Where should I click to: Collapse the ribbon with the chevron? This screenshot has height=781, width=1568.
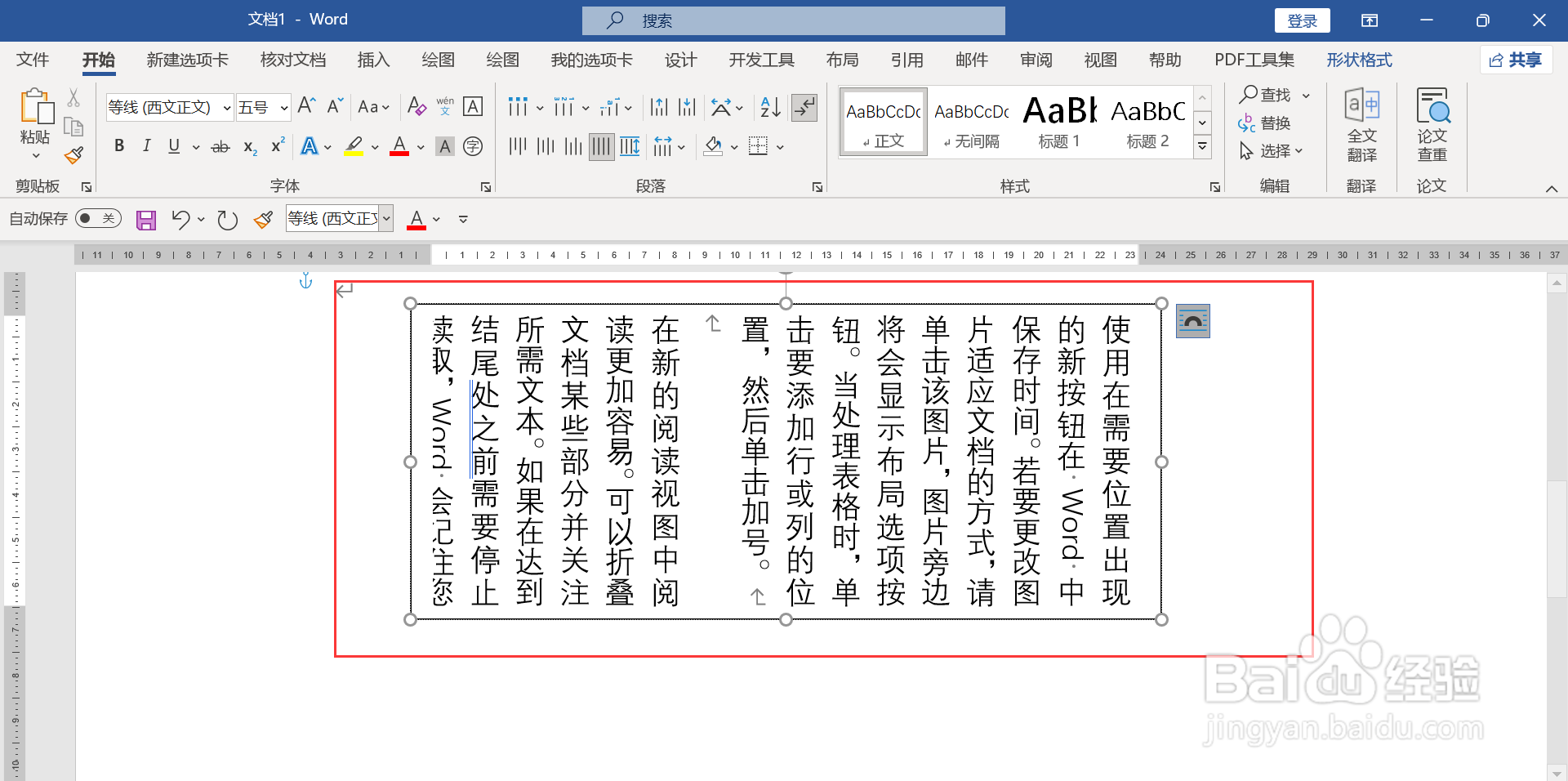click(x=1551, y=189)
